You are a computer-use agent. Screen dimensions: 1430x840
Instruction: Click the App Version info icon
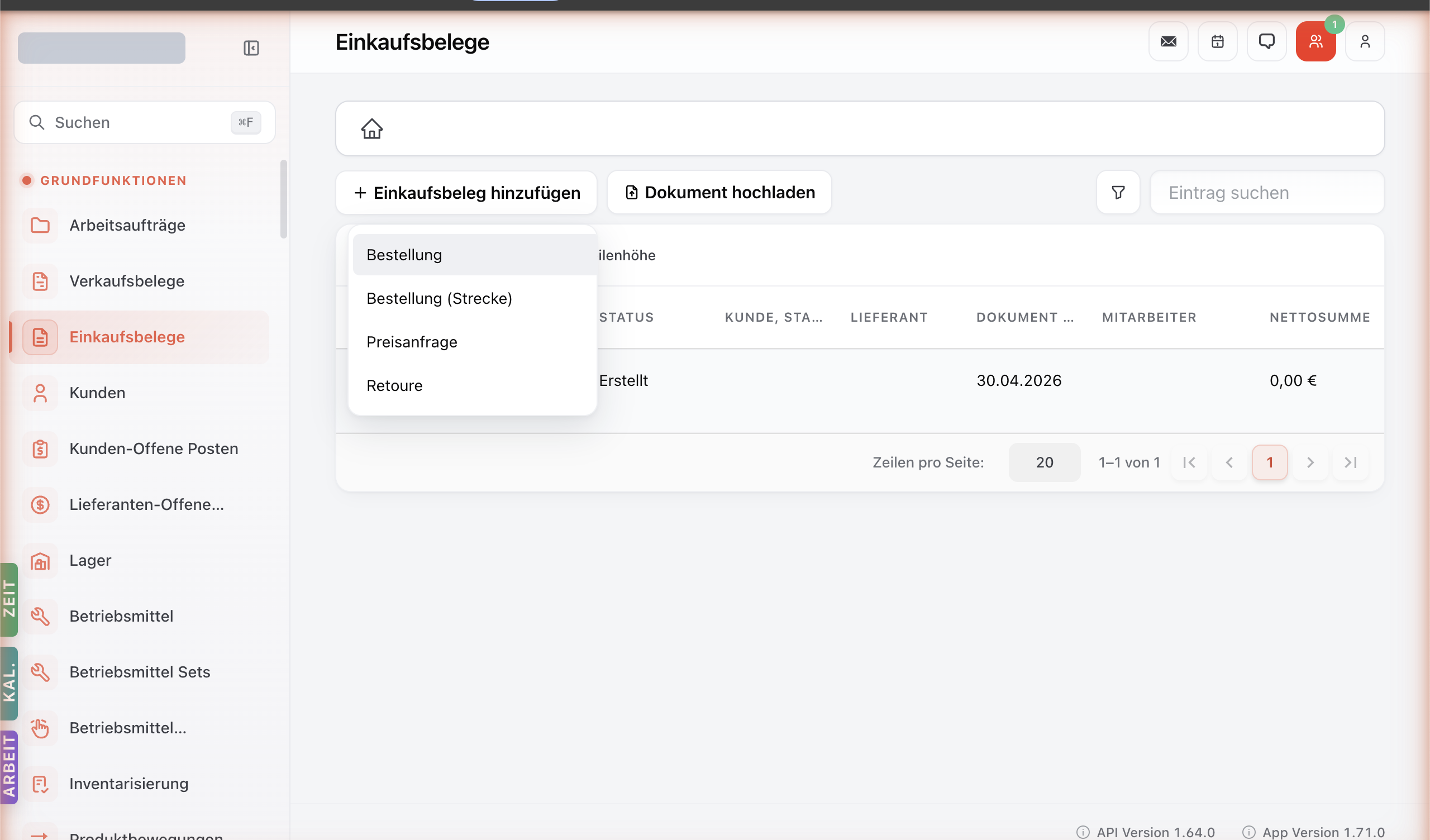(x=1248, y=832)
